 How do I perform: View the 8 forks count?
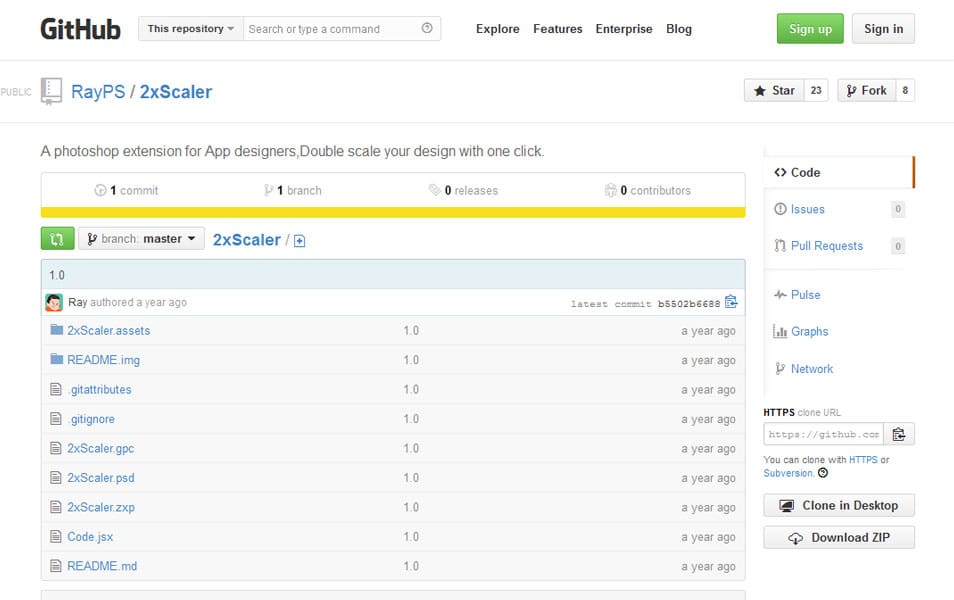[905, 91]
